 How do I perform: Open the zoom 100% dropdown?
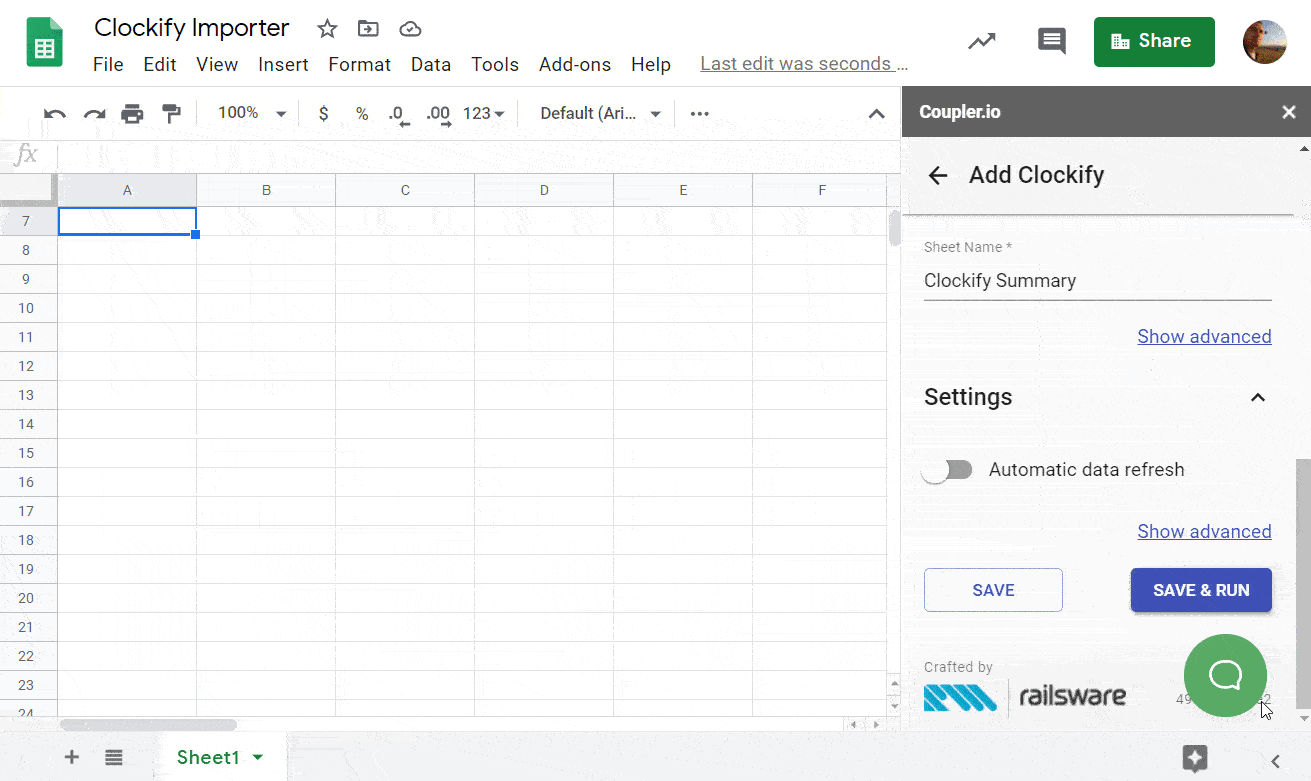[253, 113]
